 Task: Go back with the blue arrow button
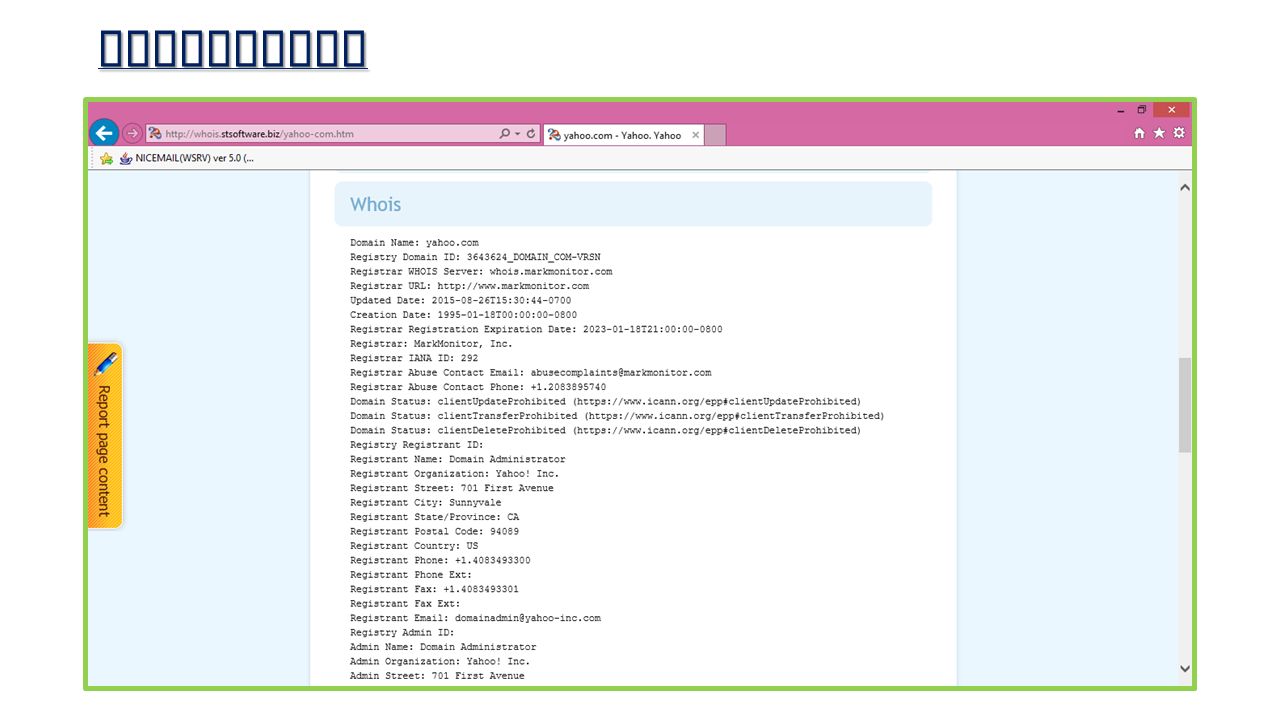104,133
